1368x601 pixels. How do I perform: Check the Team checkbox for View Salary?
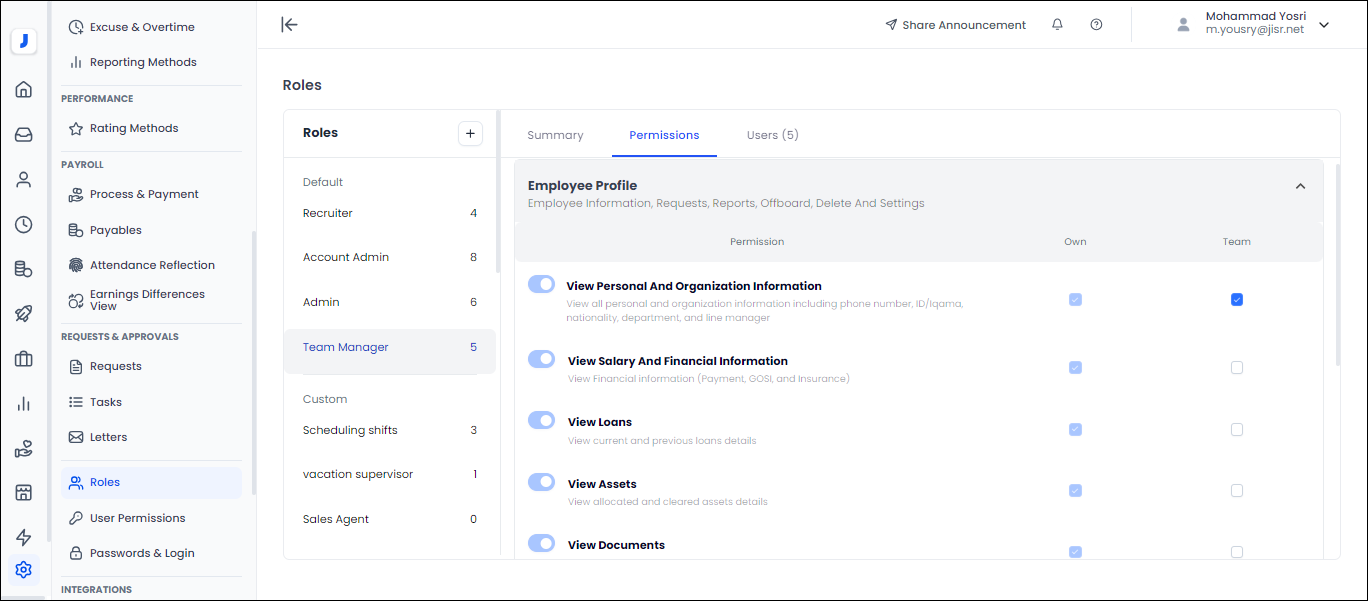tap(1237, 367)
